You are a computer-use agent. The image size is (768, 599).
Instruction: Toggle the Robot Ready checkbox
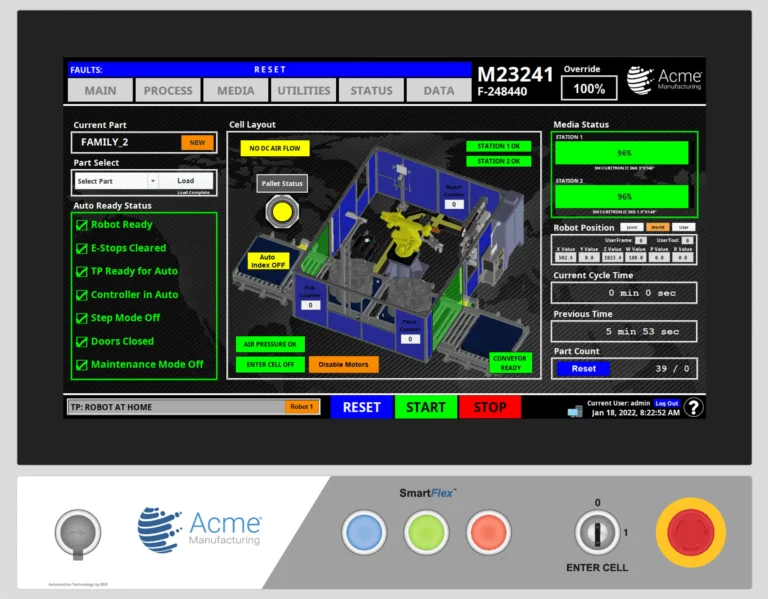click(x=81, y=225)
